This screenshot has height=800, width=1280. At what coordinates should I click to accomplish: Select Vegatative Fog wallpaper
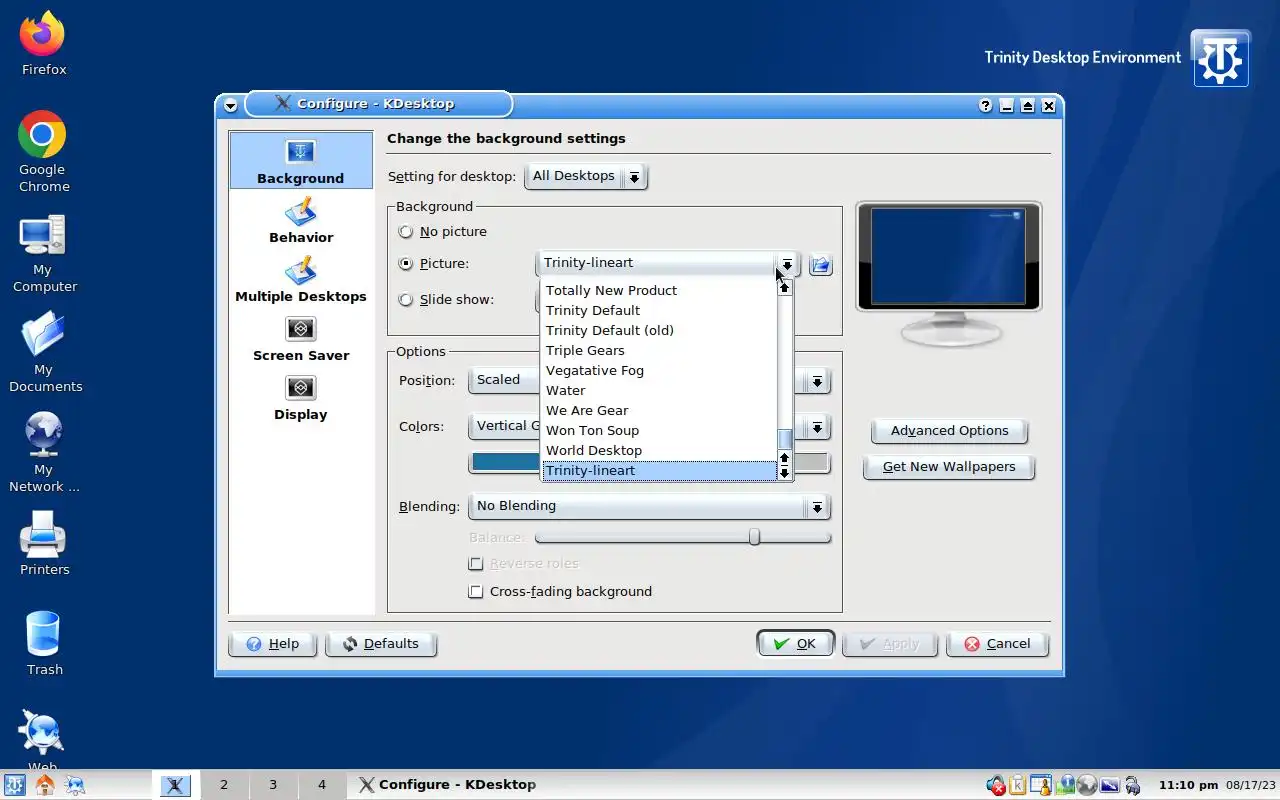coord(659,371)
